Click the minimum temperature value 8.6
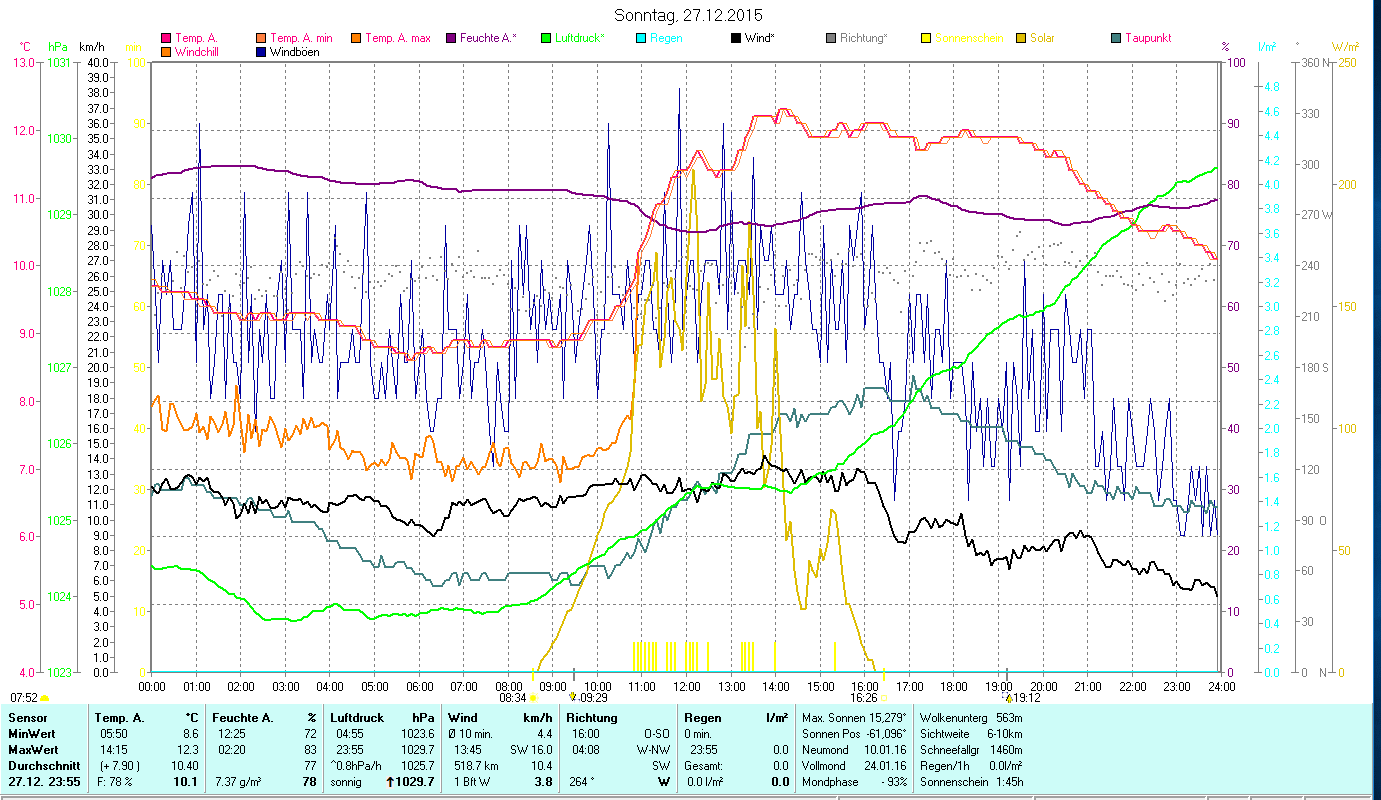Image resolution: width=1381 pixels, height=800 pixels. coord(191,733)
